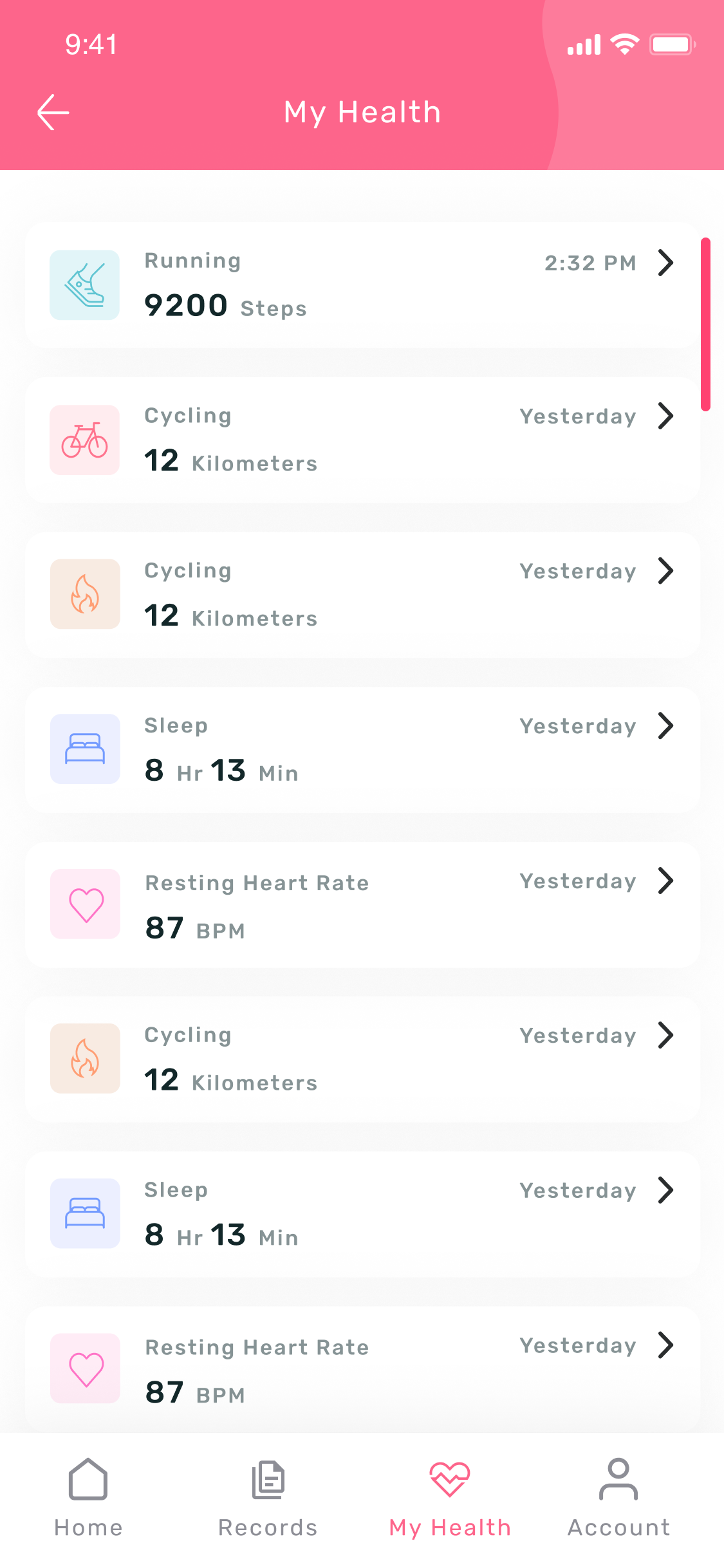
Task: Tap the back arrow in header
Action: click(x=53, y=112)
